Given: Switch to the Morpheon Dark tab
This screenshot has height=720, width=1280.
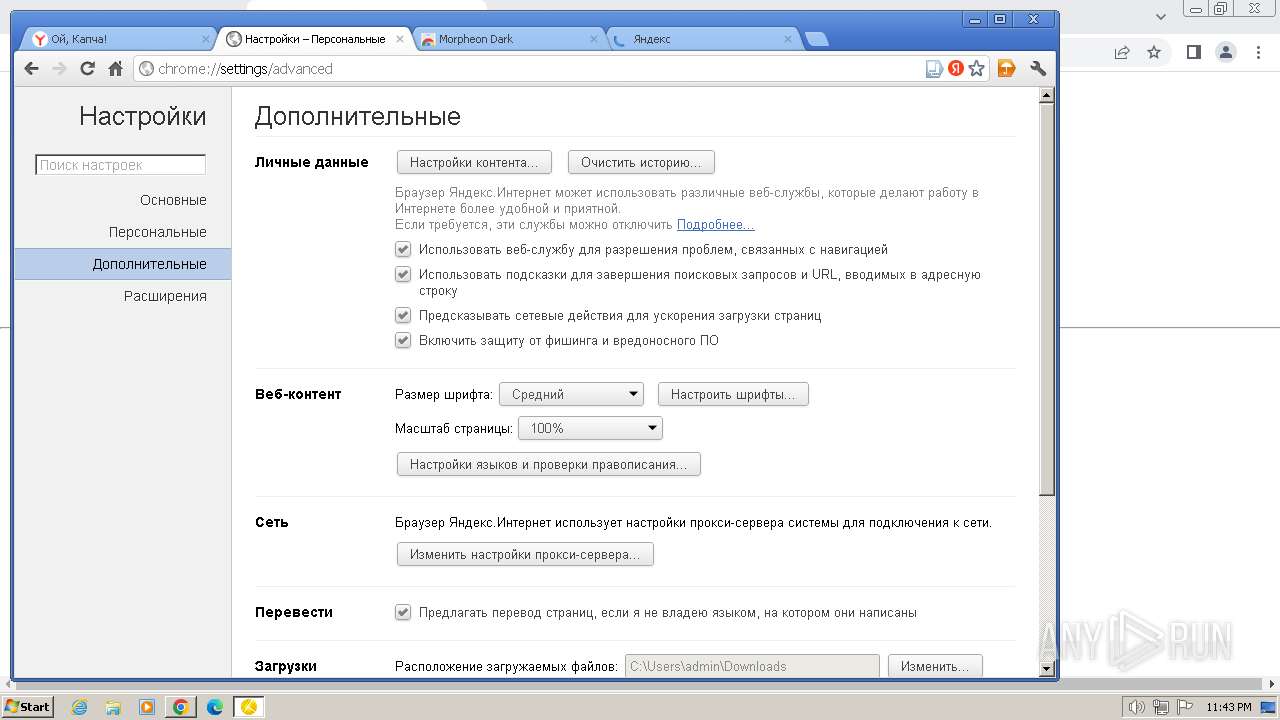Looking at the screenshot, I should [508, 39].
